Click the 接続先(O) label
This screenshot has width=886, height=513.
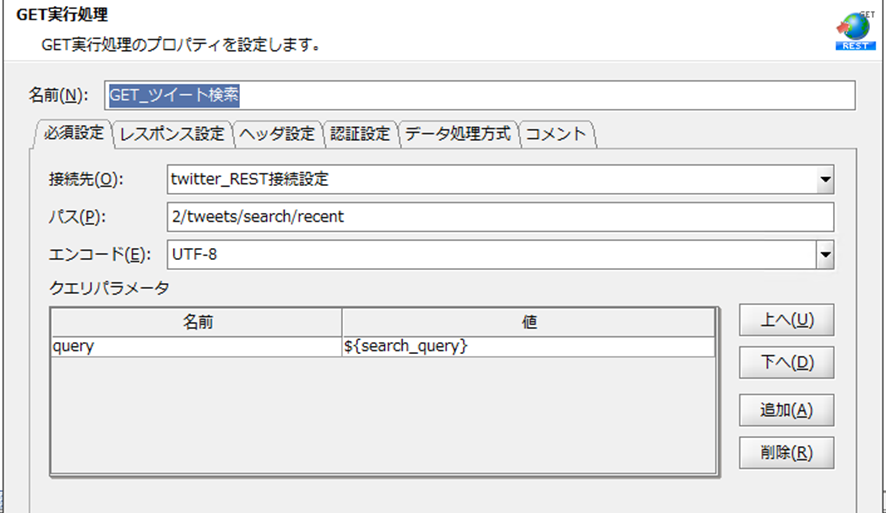[86, 180]
